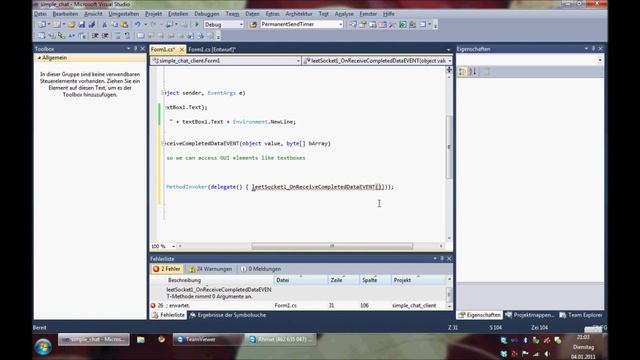Click the taskbar clock showing 21:07

[583, 338]
